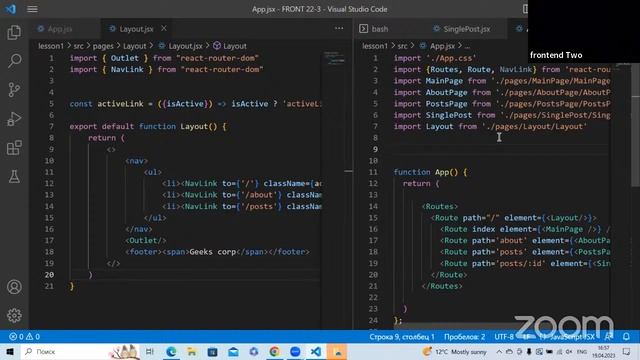The image size is (640, 360).
Task: Open the Accounts menu in the activity bar
Action: pyautogui.click(x=14, y=287)
